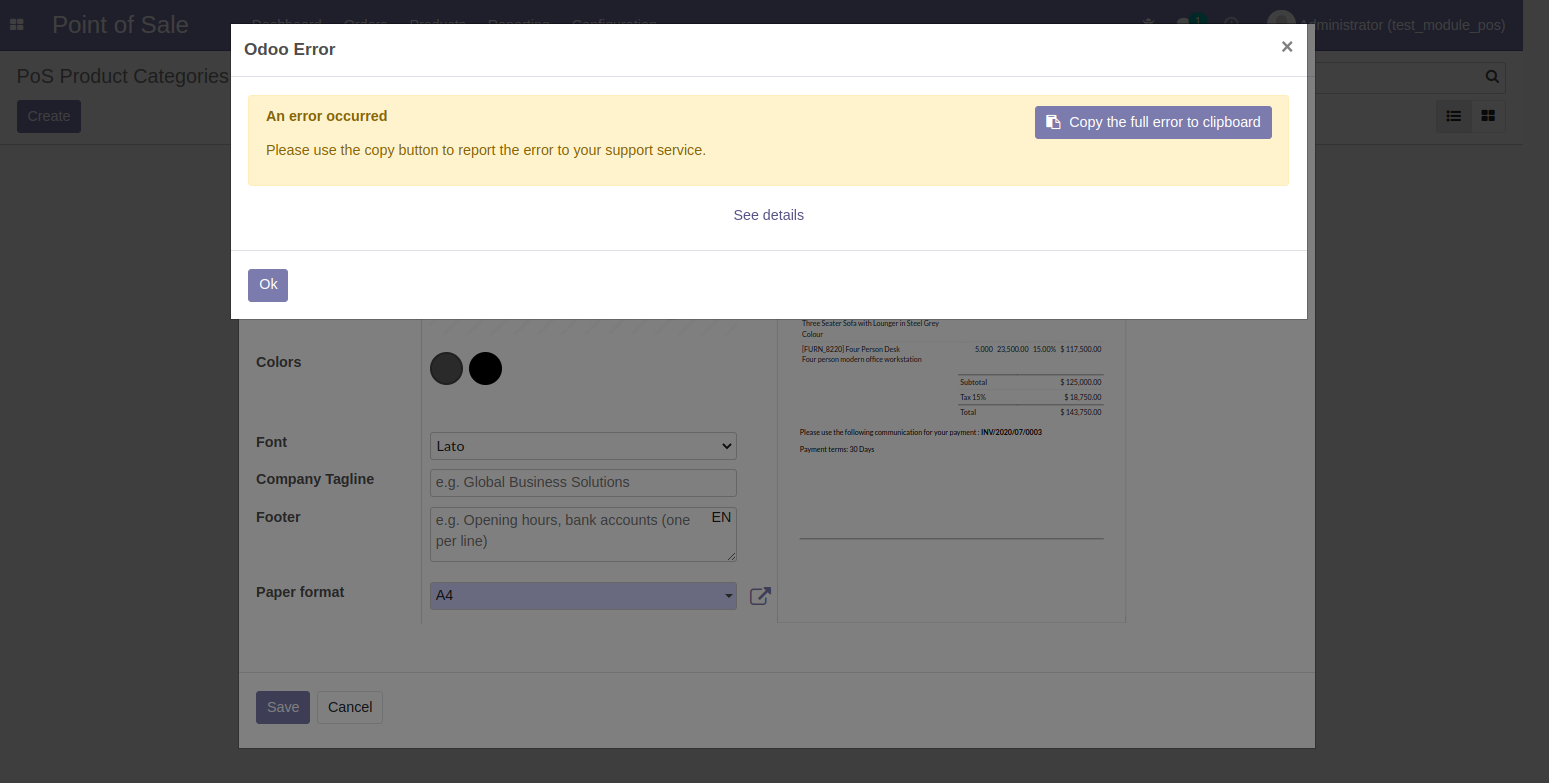Open the apps grid menu icon

17,25
